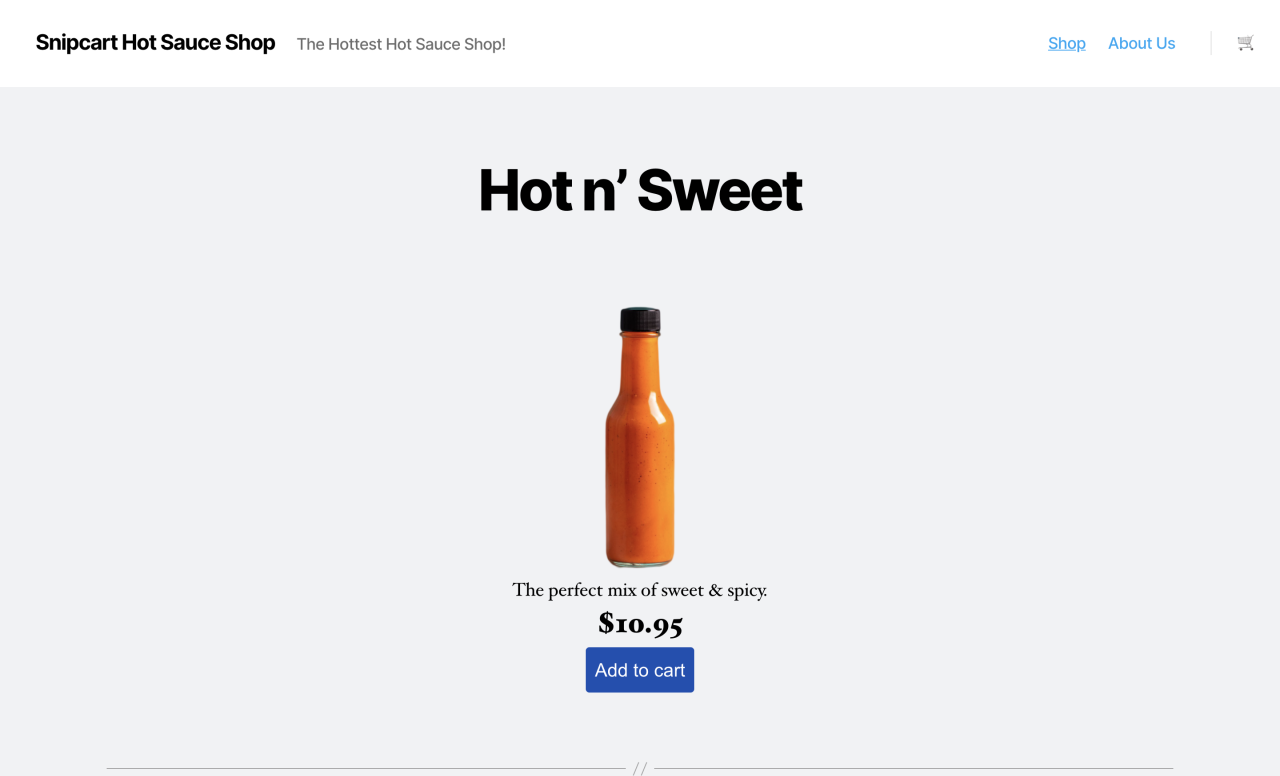Go to the Shop page
This screenshot has height=776, width=1280.
[x=1066, y=43]
